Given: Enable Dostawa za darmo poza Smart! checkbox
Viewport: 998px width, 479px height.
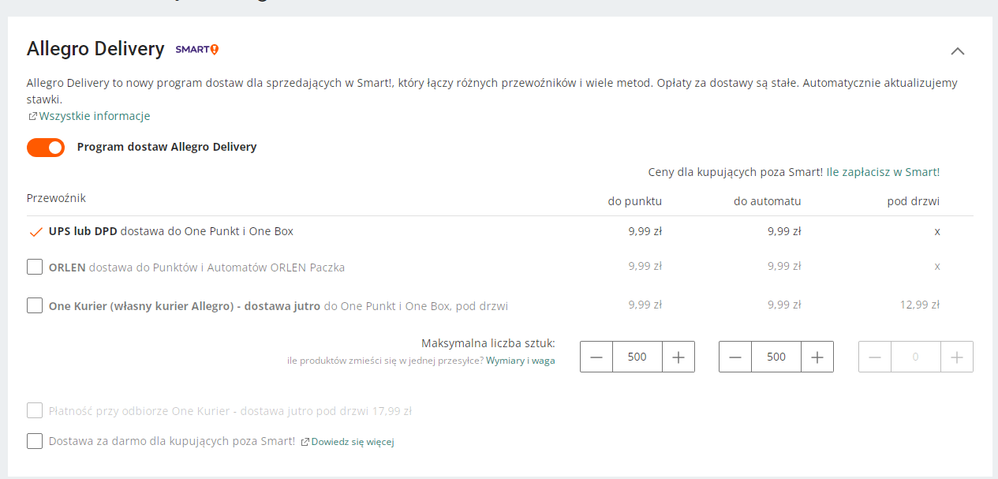Looking at the screenshot, I should coord(35,440).
